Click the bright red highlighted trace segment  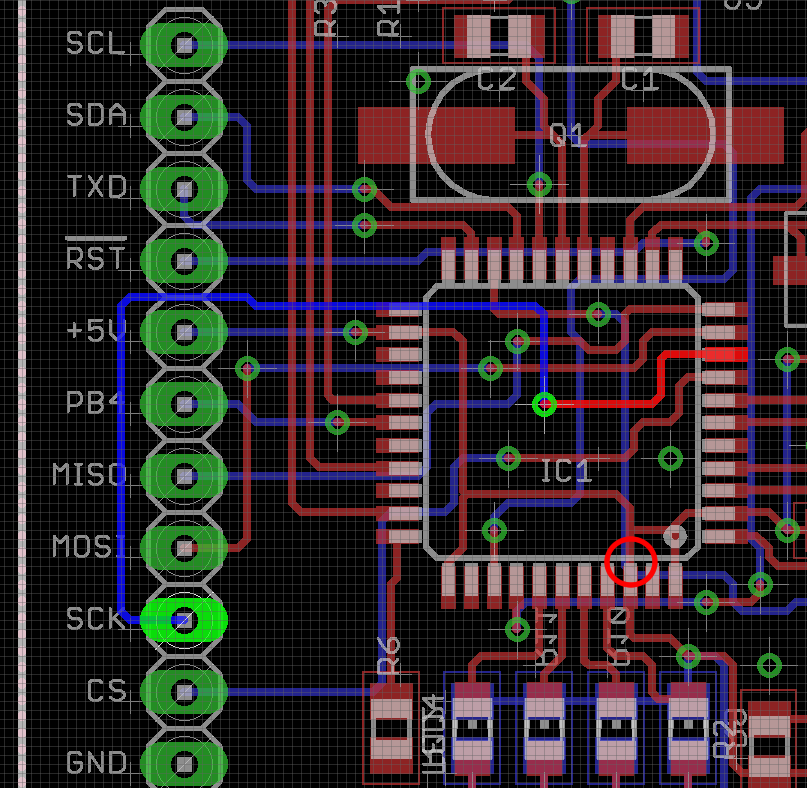click(x=660, y=381)
